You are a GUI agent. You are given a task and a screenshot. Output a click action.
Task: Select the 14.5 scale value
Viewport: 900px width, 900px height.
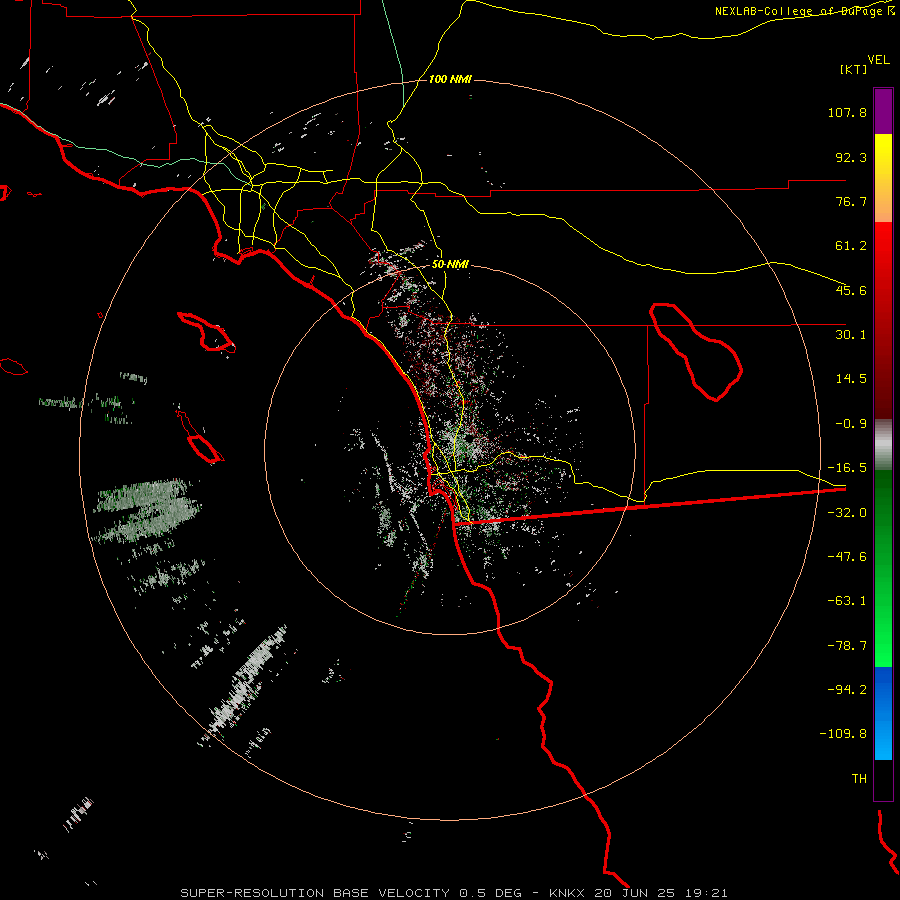(851, 379)
